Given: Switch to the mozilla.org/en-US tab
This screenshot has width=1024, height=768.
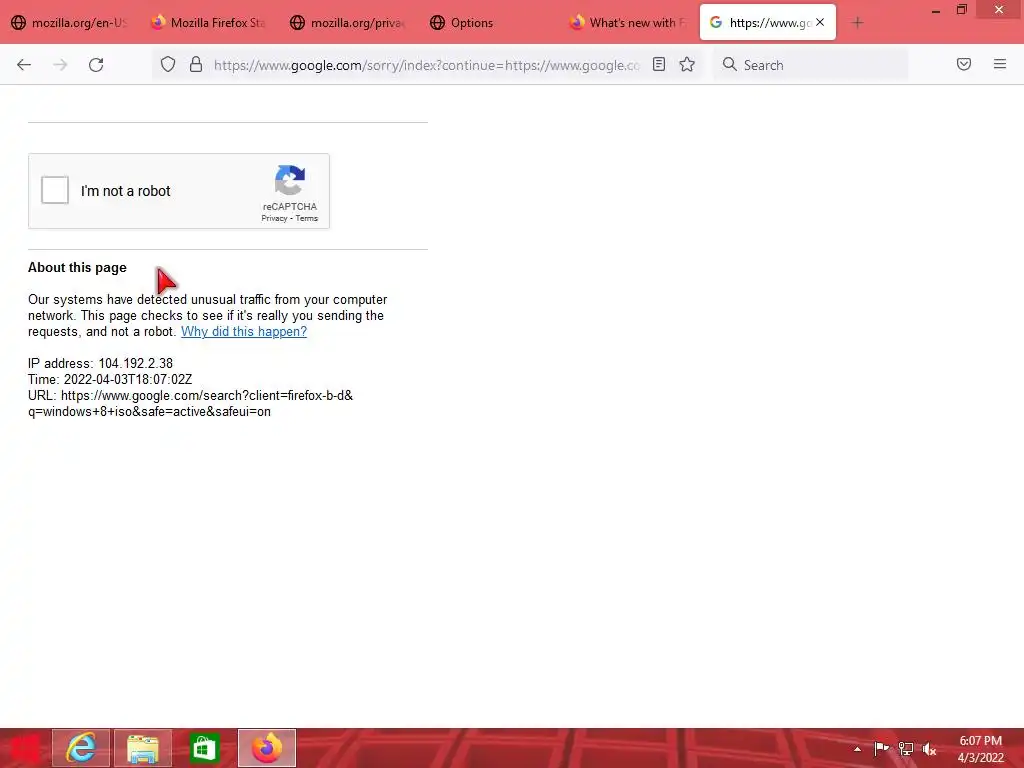Looking at the screenshot, I should 70,23.
